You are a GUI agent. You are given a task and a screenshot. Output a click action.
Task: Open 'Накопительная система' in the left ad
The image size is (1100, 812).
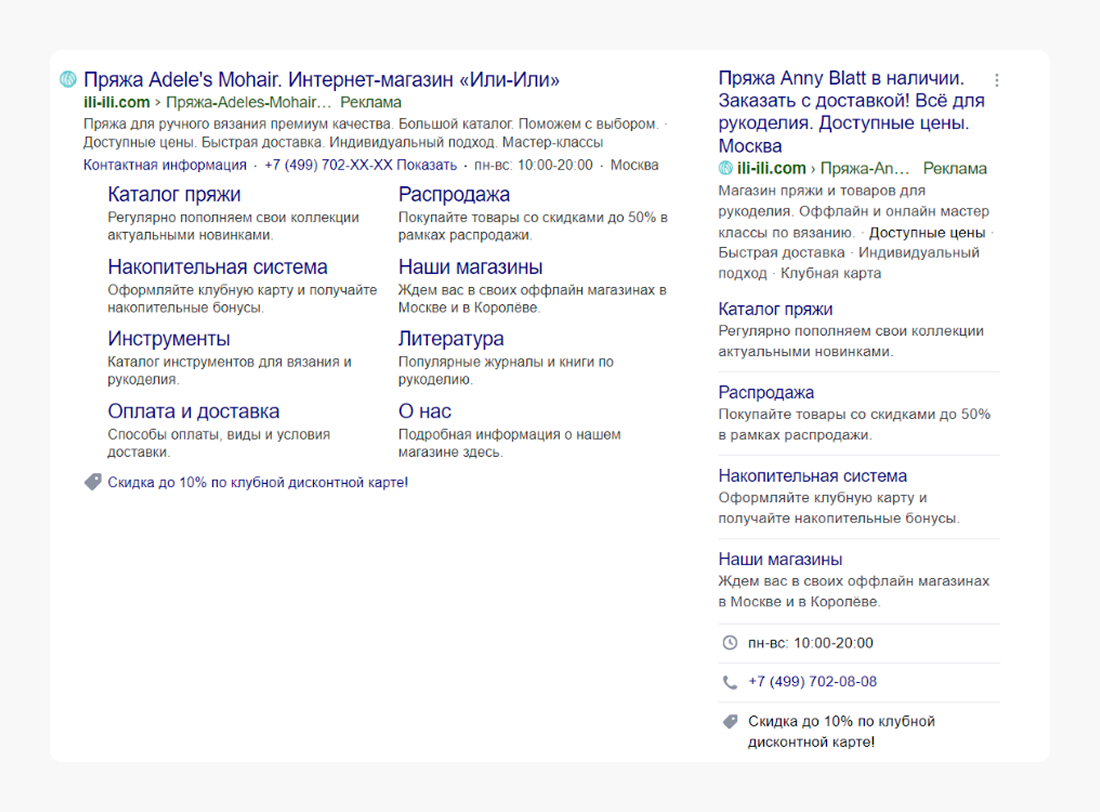(217, 267)
